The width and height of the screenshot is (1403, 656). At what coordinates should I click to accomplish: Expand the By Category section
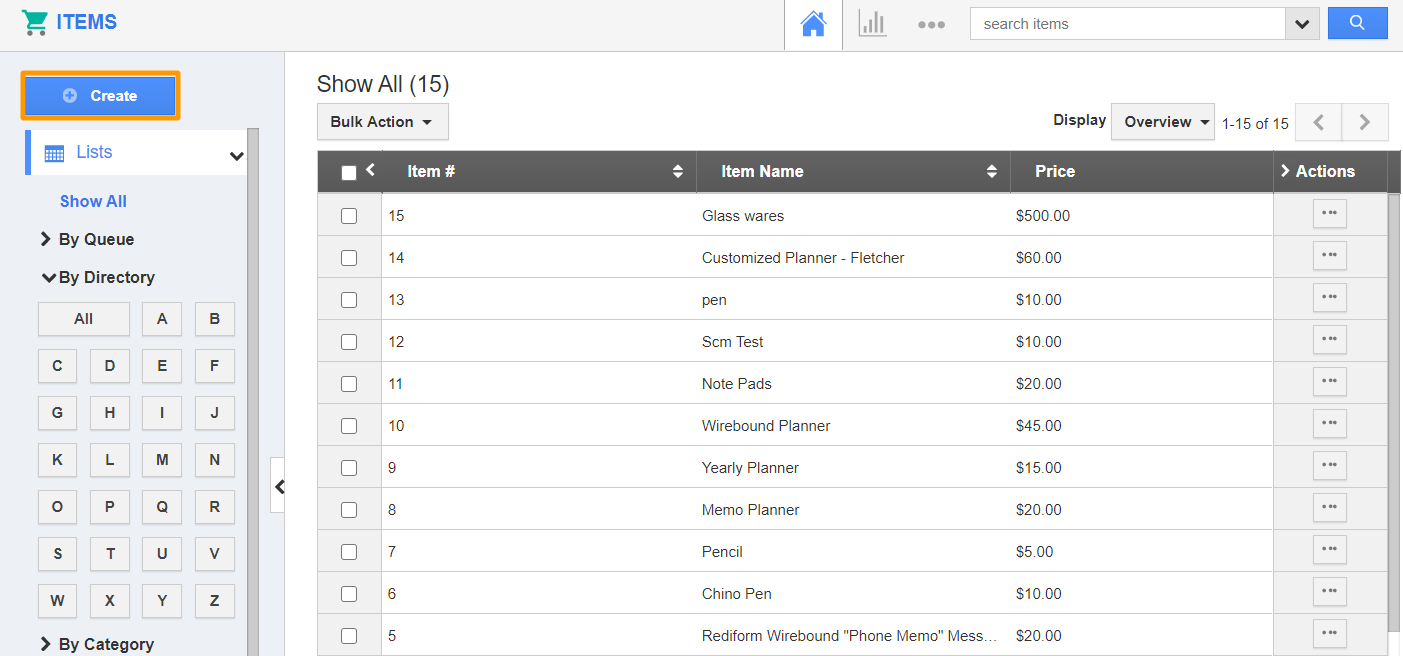(x=105, y=644)
